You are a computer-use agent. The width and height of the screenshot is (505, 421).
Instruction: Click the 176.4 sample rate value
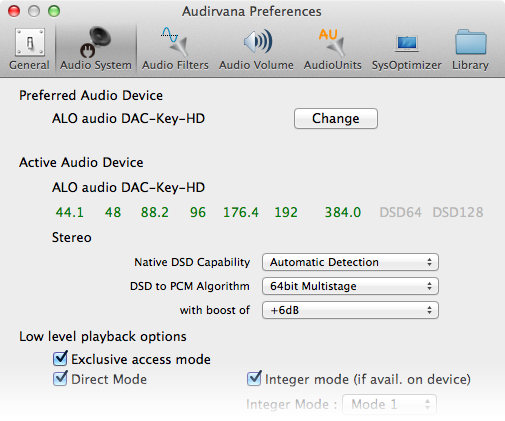(241, 212)
